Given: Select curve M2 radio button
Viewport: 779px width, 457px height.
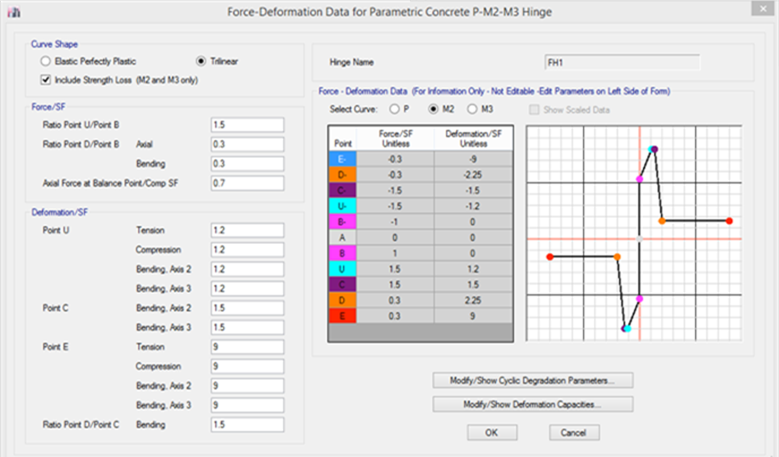Looking at the screenshot, I should [x=433, y=109].
